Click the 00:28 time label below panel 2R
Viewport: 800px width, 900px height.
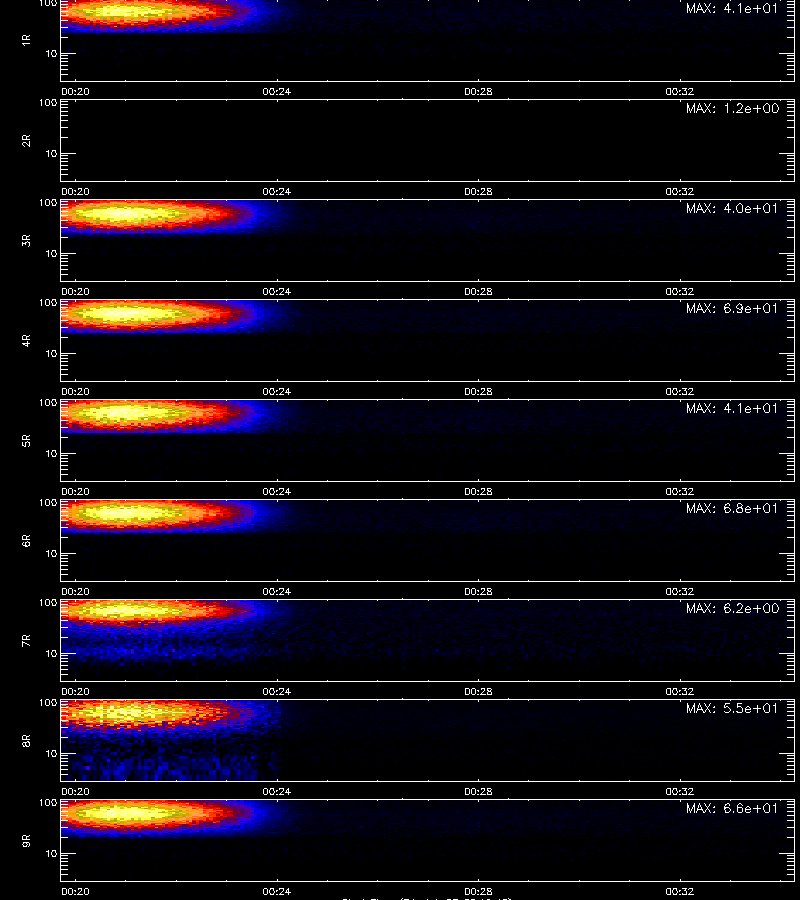(478, 191)
